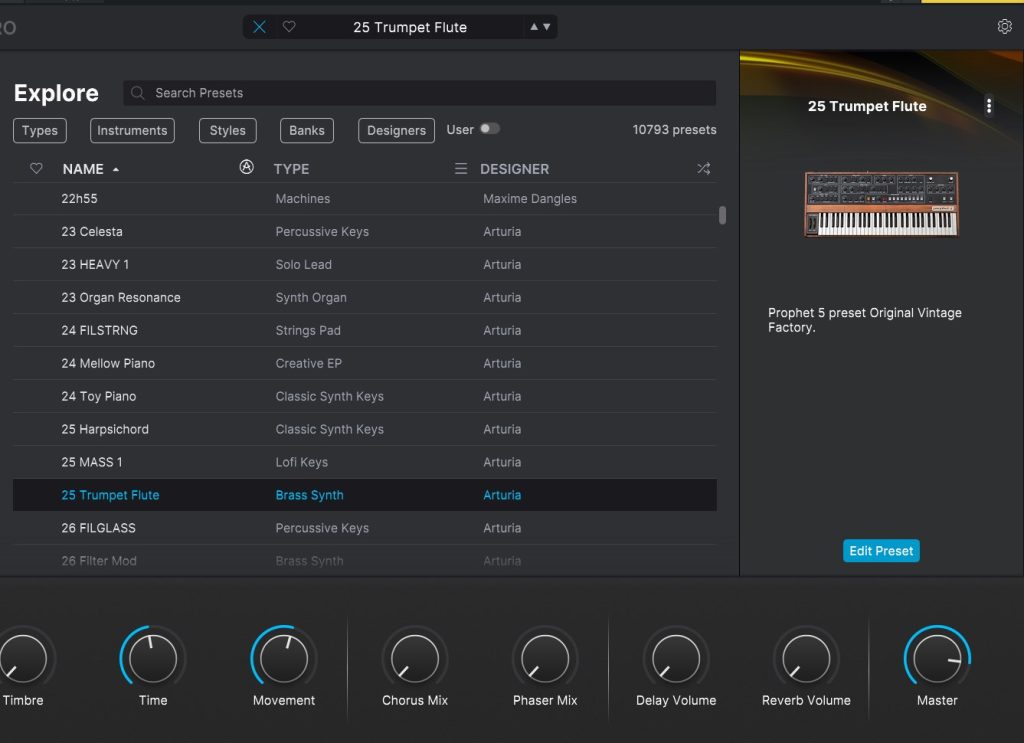Select the 24 Mellow Piano preset
The image size is (1024, 743).
click(x=108, y=363)
